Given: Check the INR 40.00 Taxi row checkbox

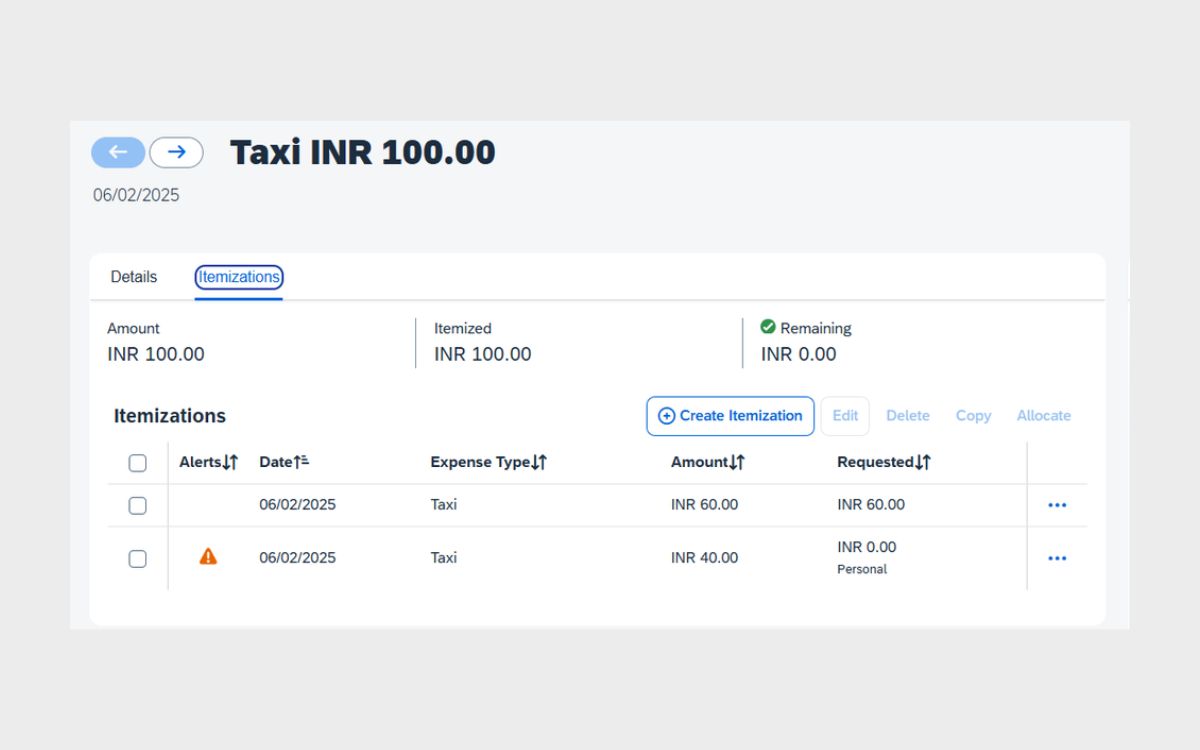Looking at the screenshot, I should click(x=138, y=559).
